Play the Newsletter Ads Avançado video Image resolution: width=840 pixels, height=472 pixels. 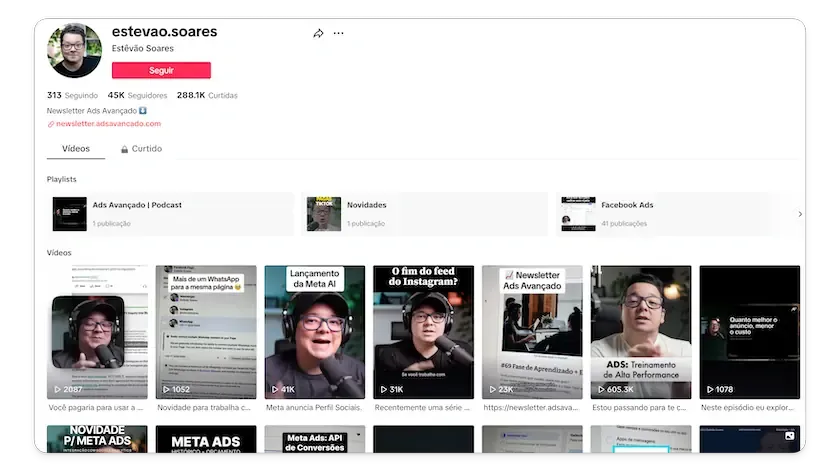[532, 332]
